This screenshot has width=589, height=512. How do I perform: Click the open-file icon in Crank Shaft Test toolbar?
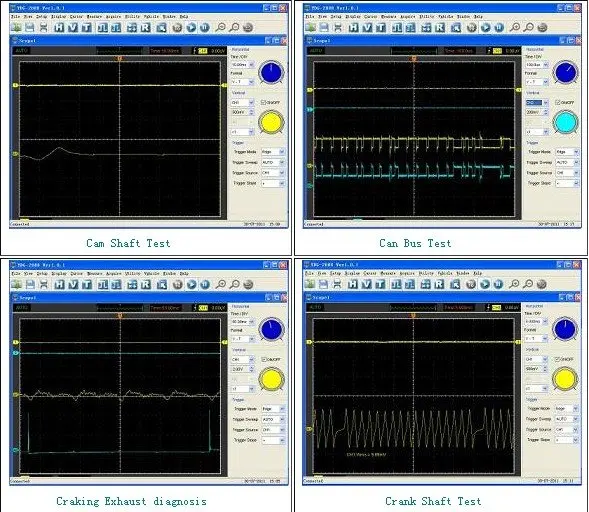pyautogui.click(x=310, y=284)
